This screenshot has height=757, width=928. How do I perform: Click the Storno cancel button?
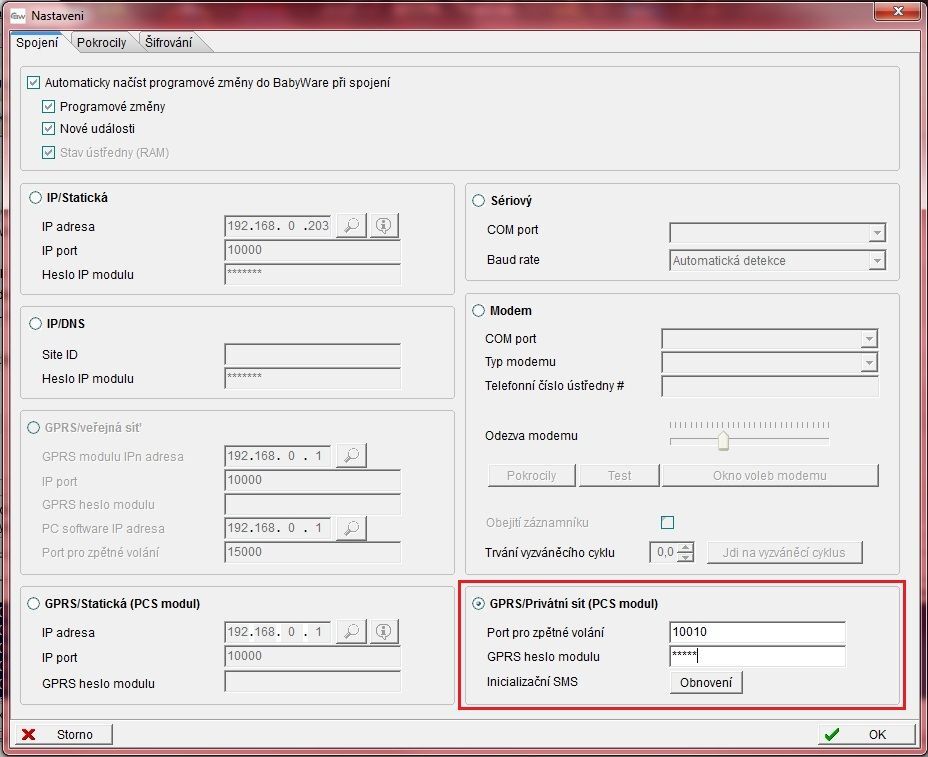pyautogui.click(x=63, y=734)
